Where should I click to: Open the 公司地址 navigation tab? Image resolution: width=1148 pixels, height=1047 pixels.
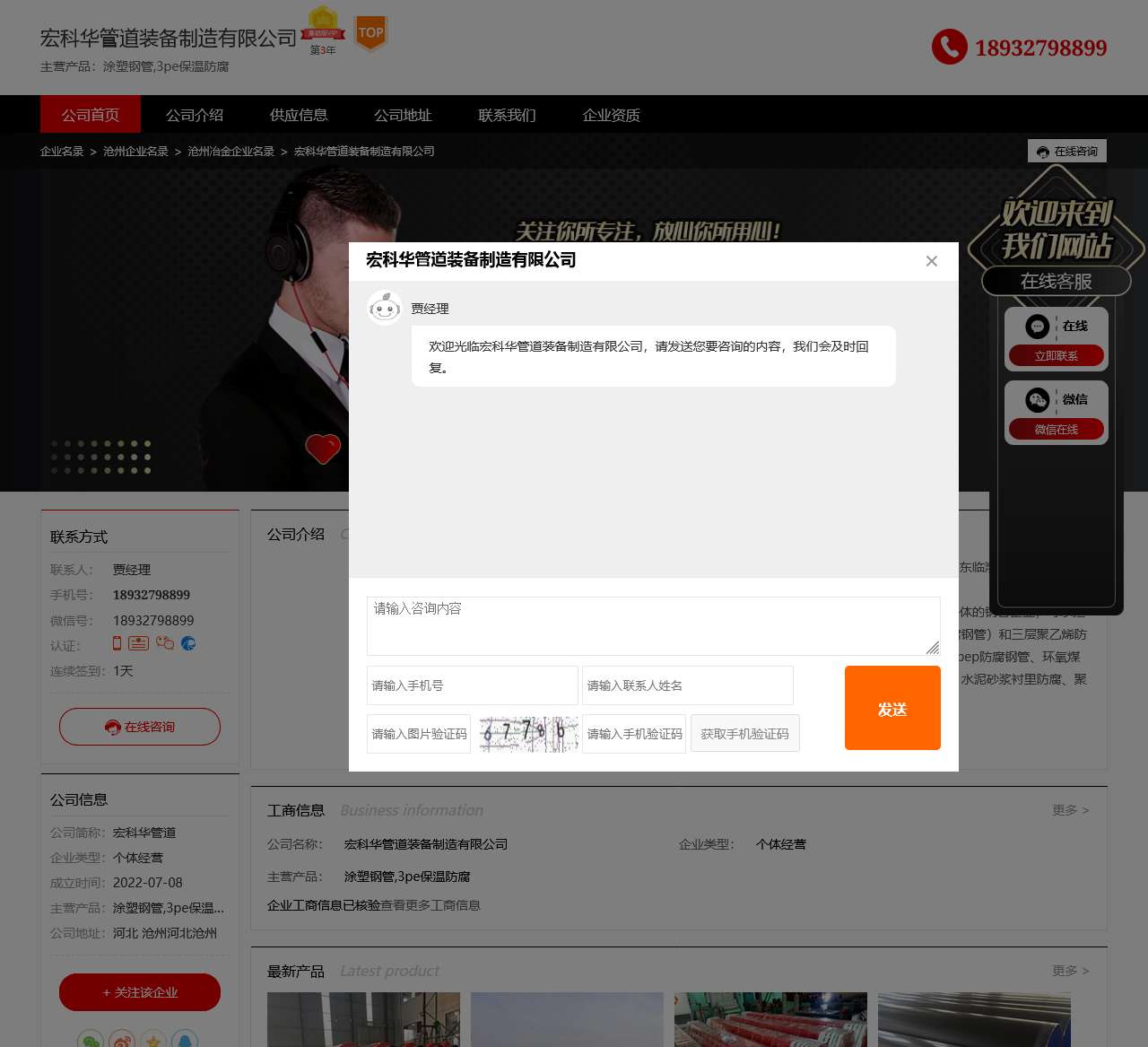coord(402,115)
